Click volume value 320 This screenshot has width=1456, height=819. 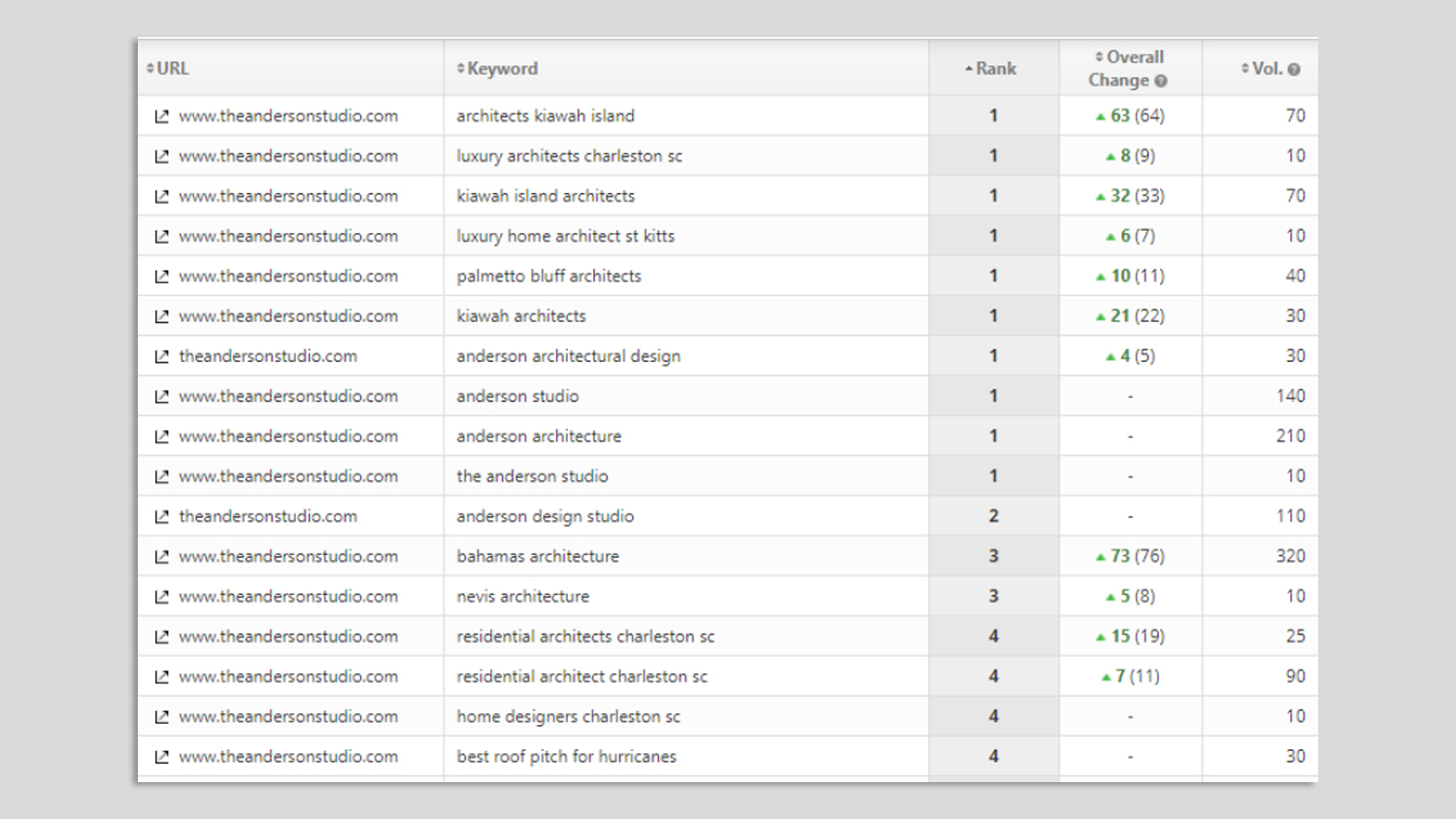[x=1291, y=556]
